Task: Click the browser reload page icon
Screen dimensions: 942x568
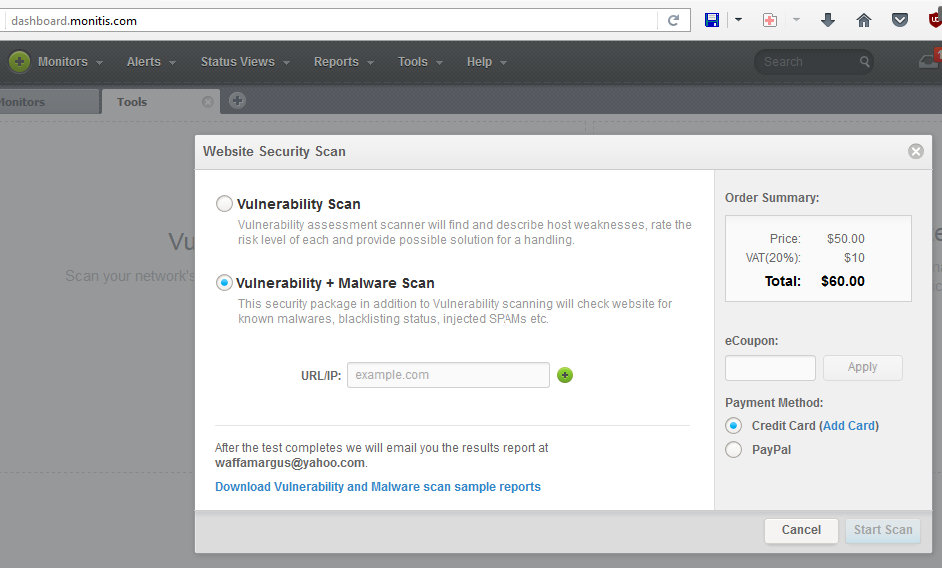Action: [673, 20]
